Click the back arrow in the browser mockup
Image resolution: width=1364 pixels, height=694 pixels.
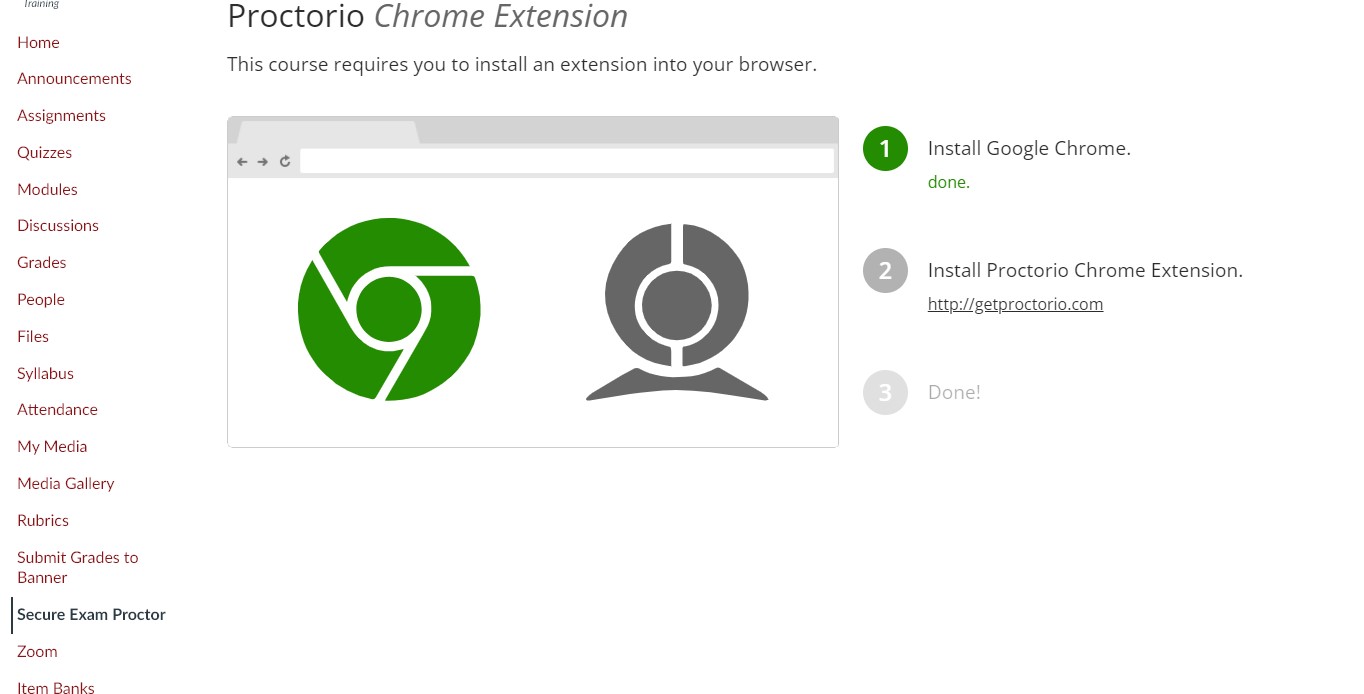coord(241,161)
